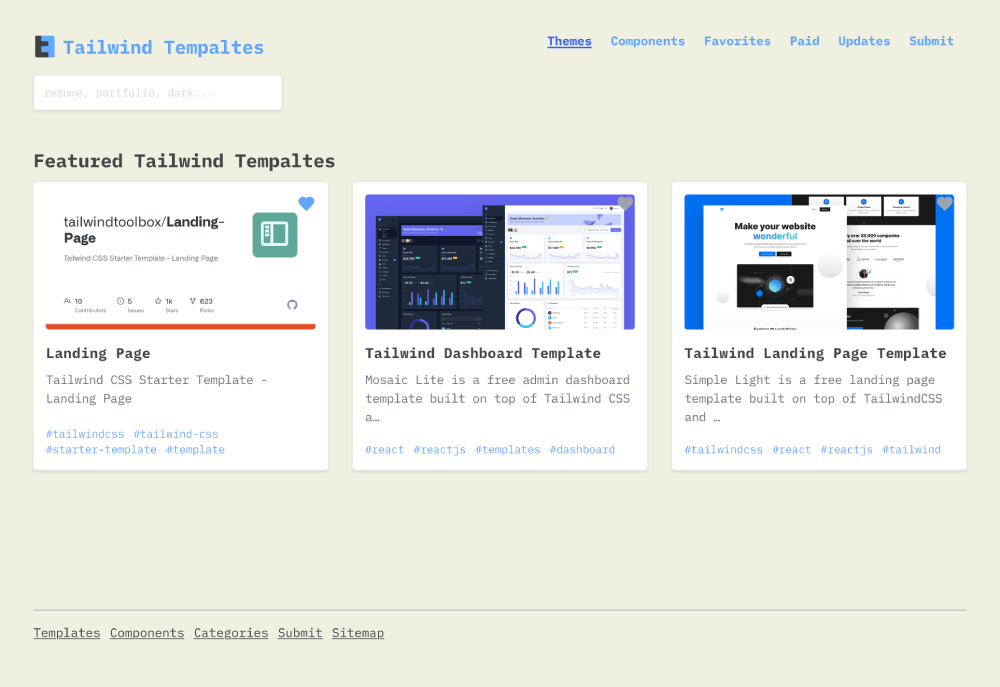Click GitHub icon in Landing Page thumbnail
The image size is (1000, 687).
[x=292, y=305]
